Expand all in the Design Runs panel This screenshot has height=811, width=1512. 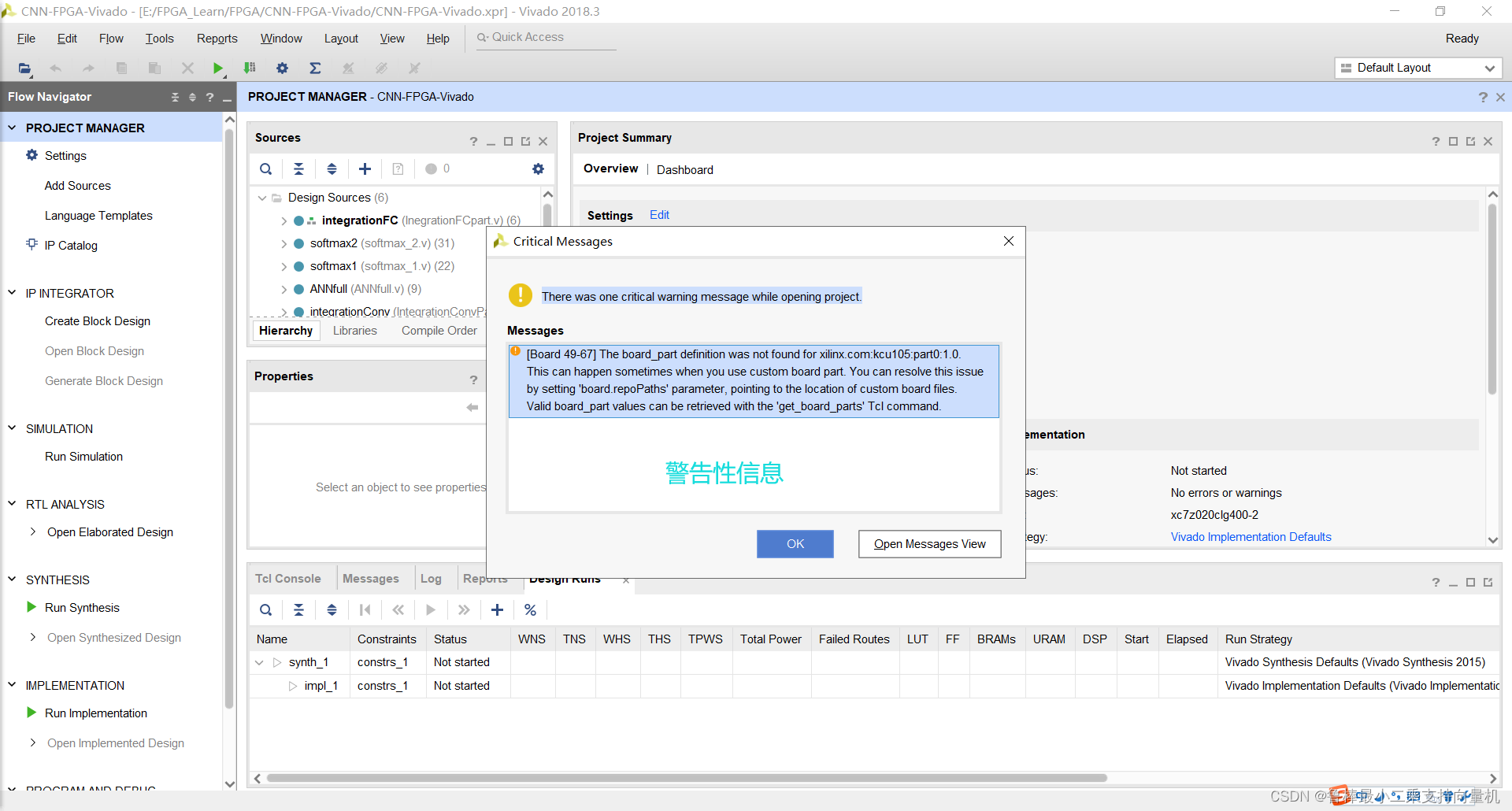tap(332, 609)
